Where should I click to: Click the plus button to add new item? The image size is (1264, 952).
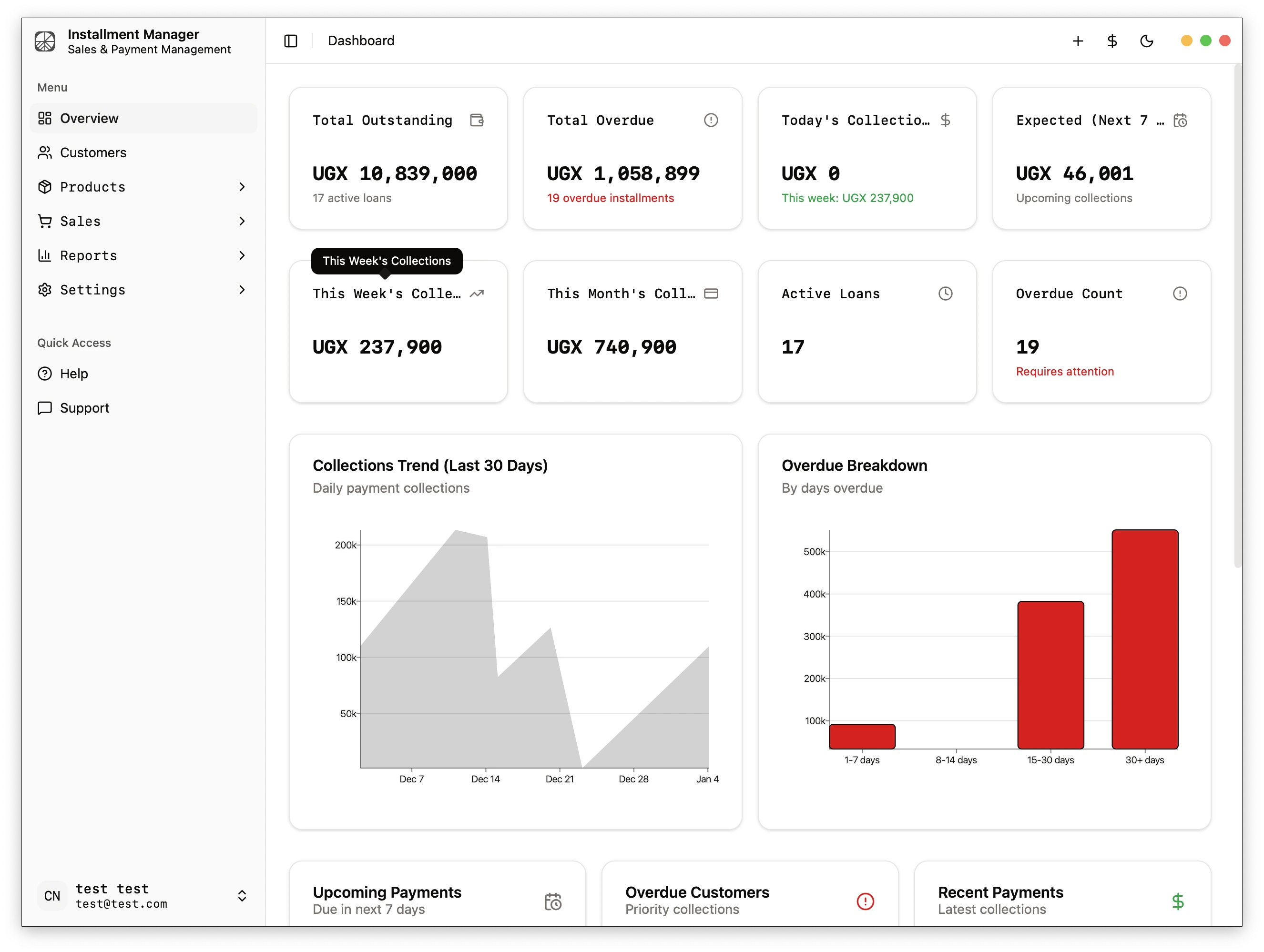click(x=1078, y=41)
